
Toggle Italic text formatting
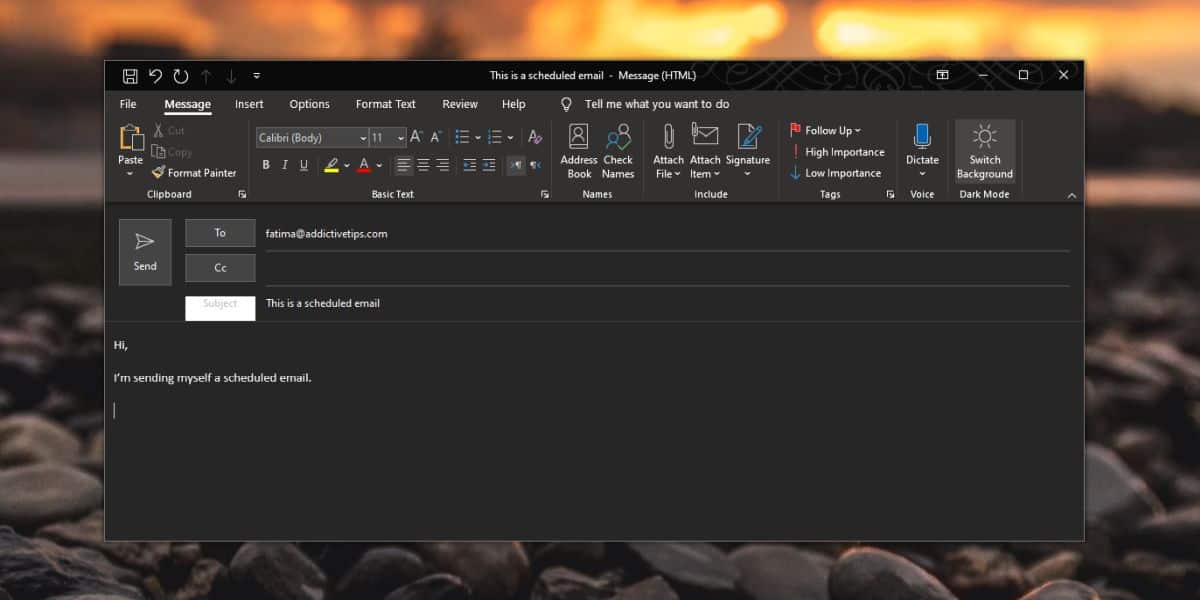(x=285, y=165)
